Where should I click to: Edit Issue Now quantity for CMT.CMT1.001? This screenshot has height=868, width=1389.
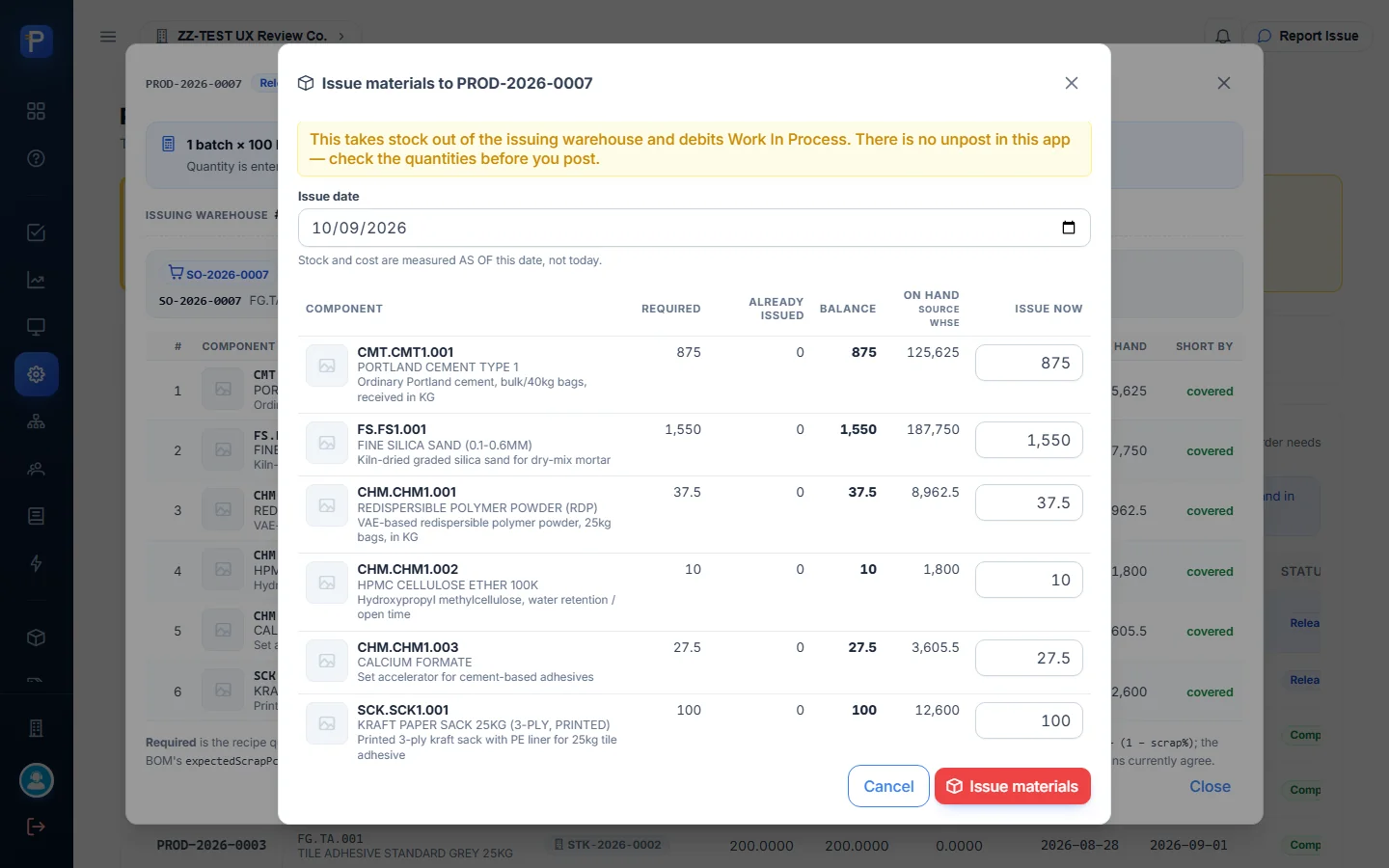coord(1029,363)
